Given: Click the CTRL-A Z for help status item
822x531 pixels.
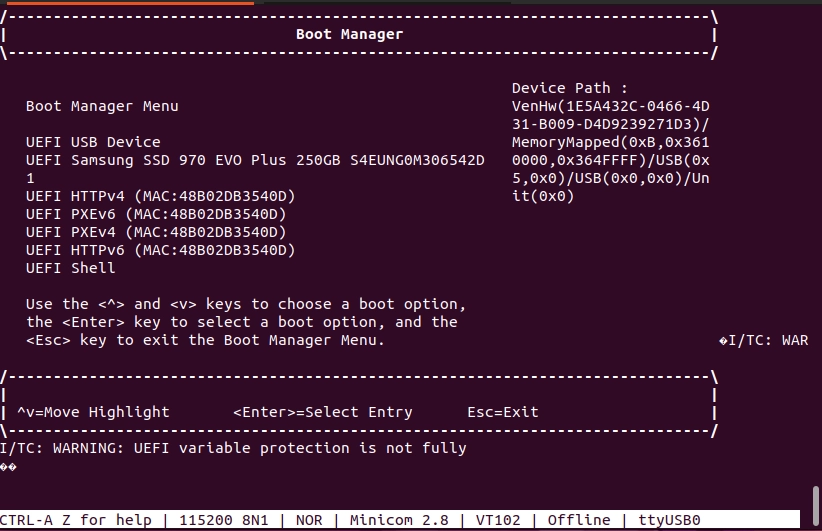Looking at the screenshot, I should 75,520.
